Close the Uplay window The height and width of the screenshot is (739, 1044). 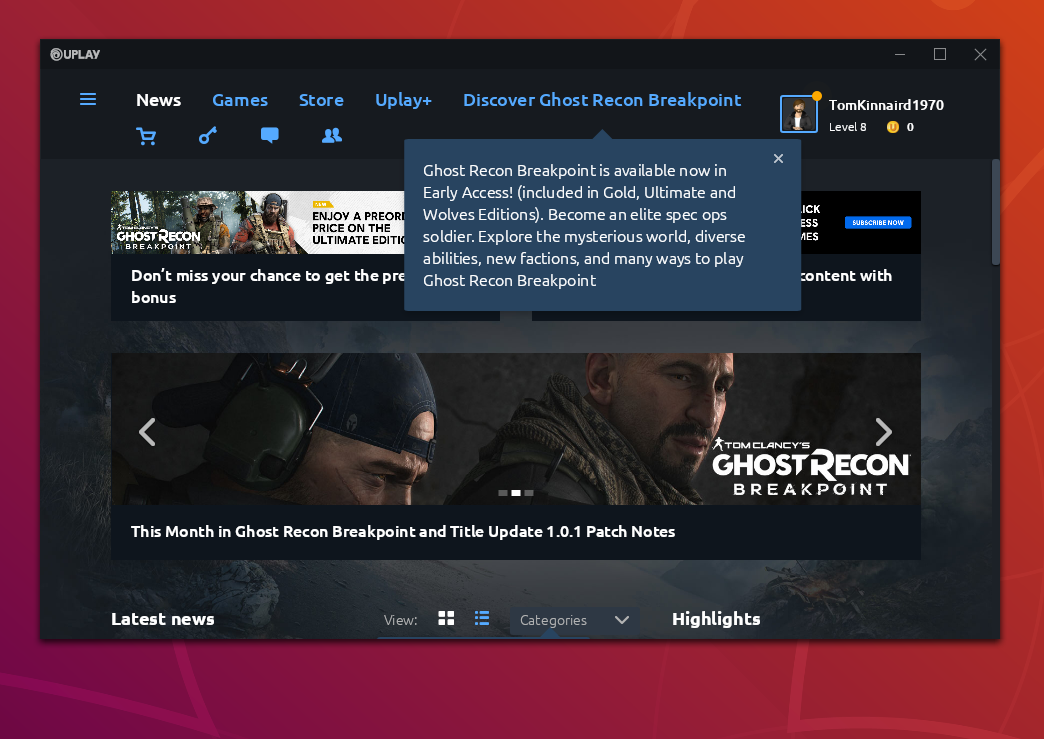click(980, 55)
